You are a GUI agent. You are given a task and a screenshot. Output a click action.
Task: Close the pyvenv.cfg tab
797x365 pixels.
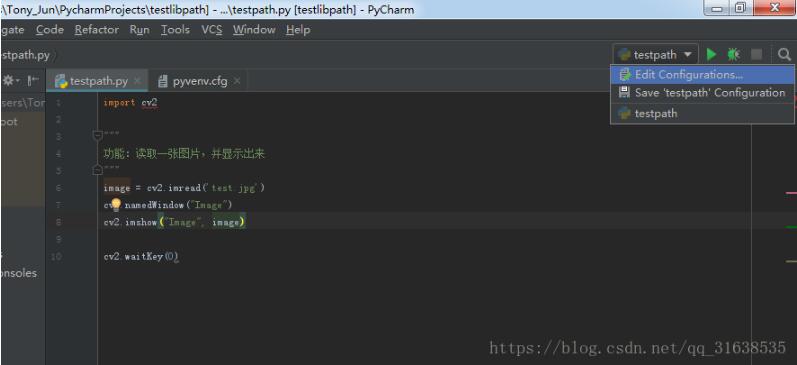[x=237, y=81]
